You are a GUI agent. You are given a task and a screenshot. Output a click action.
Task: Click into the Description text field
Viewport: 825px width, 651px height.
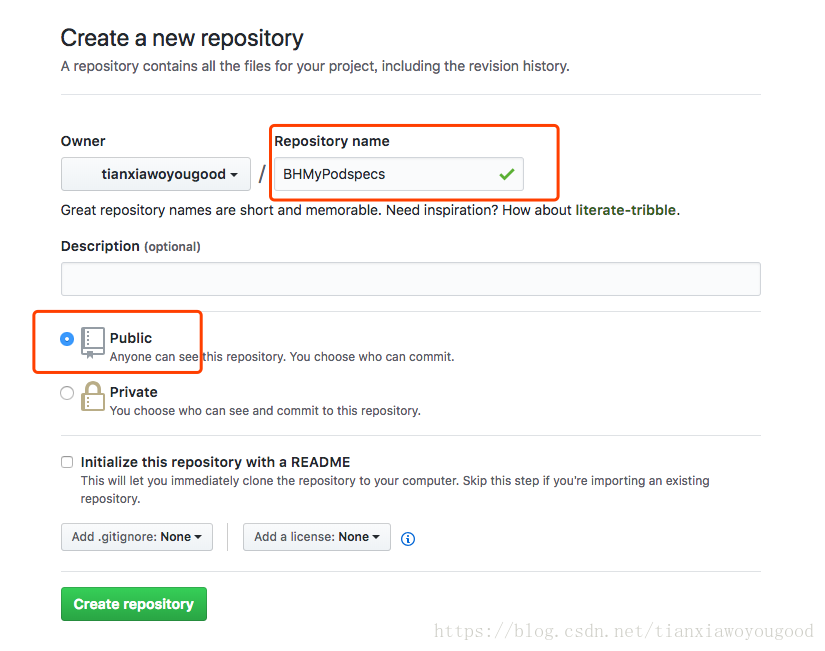point(411,279)
